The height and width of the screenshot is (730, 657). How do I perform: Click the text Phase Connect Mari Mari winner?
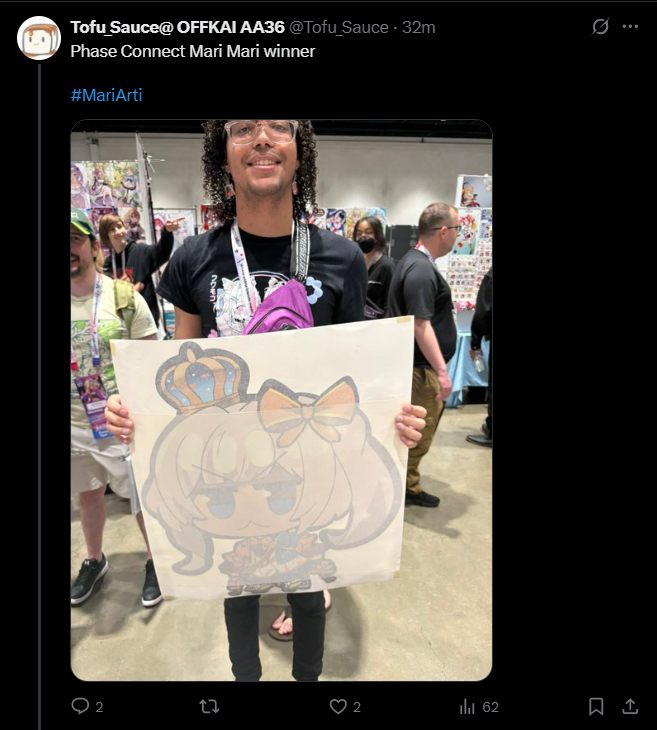click(x=193, y=51)
